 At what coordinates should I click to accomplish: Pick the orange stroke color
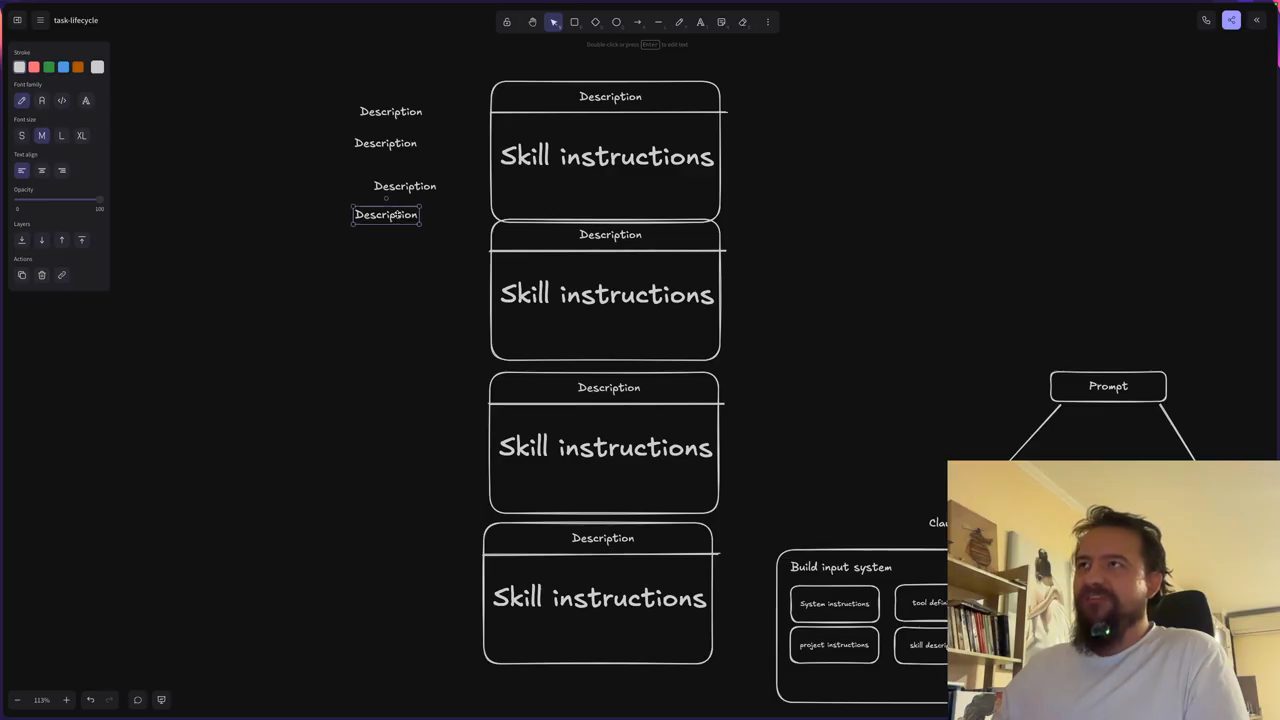pos(78,67)
